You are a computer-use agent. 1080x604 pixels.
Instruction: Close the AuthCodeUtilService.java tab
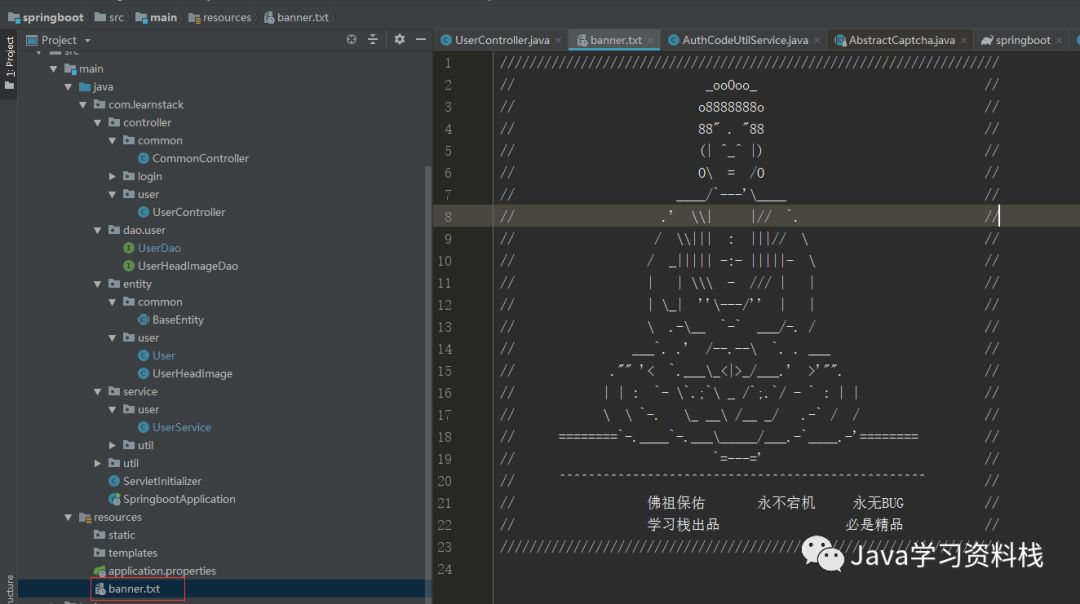click(x=817, y=41)
